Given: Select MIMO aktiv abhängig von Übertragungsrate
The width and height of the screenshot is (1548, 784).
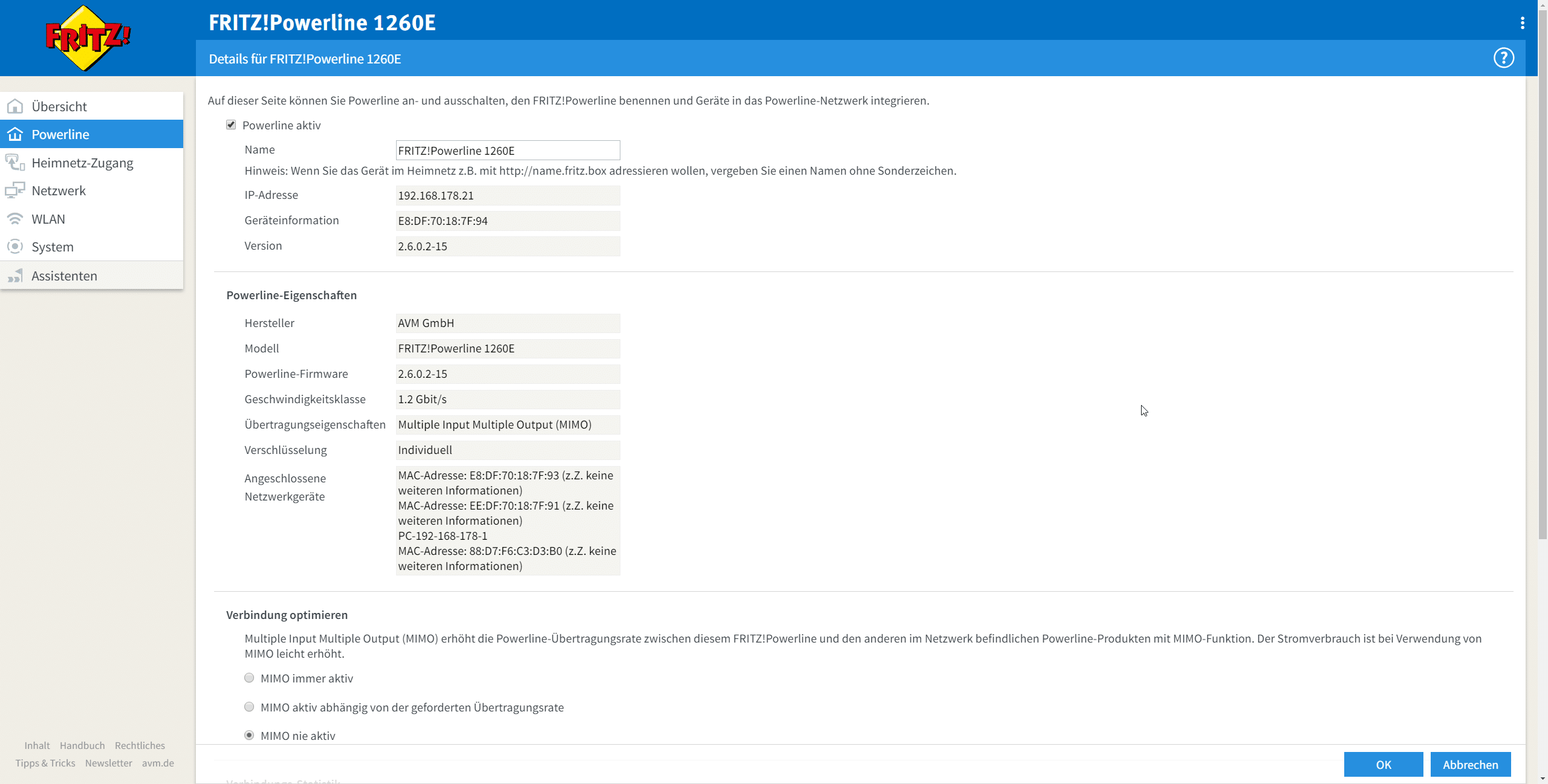Looking at the screenshot, I should (249, 707).
